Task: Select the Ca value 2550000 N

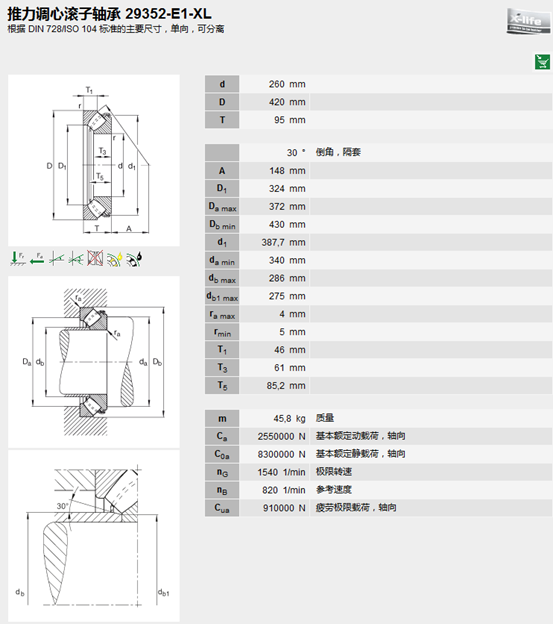Action: click(281, 437)
